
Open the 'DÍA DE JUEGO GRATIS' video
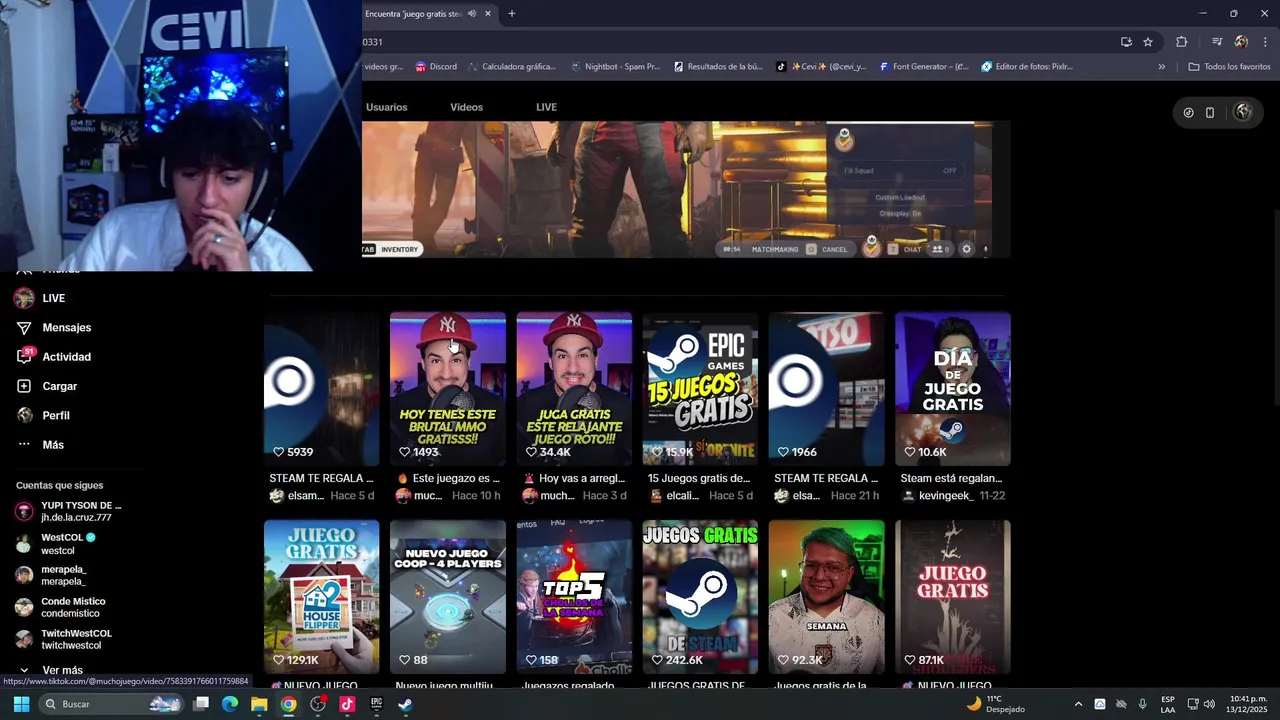point(953,389)
